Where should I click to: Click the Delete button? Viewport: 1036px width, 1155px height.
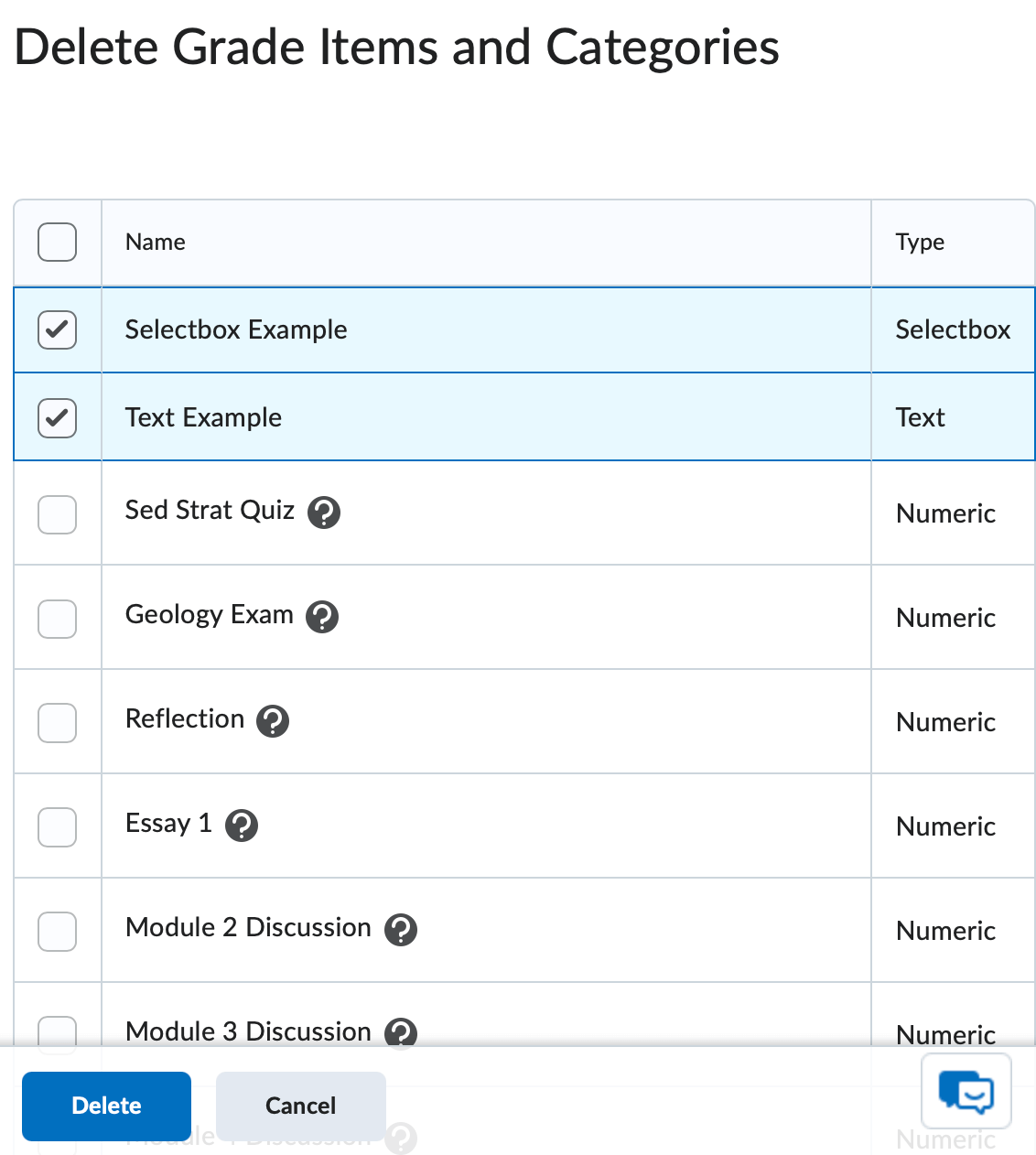click(x=106, y=1106)
